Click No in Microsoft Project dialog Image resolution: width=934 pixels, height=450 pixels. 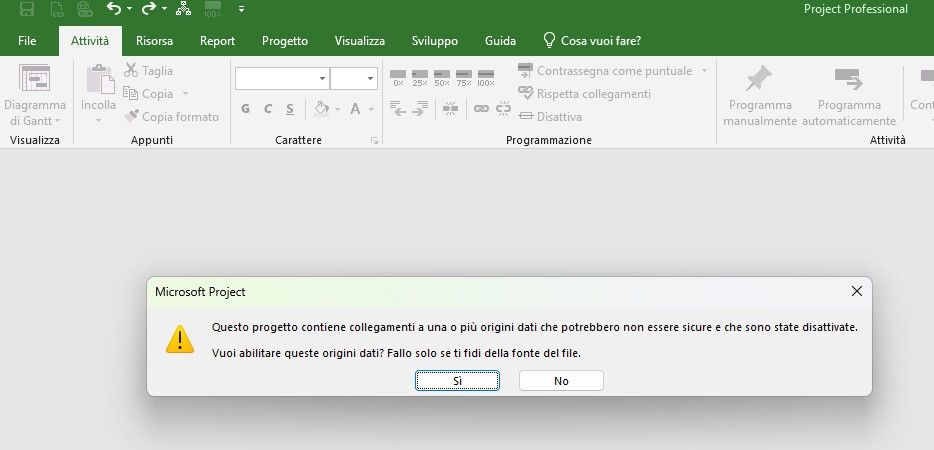[561, 381]
